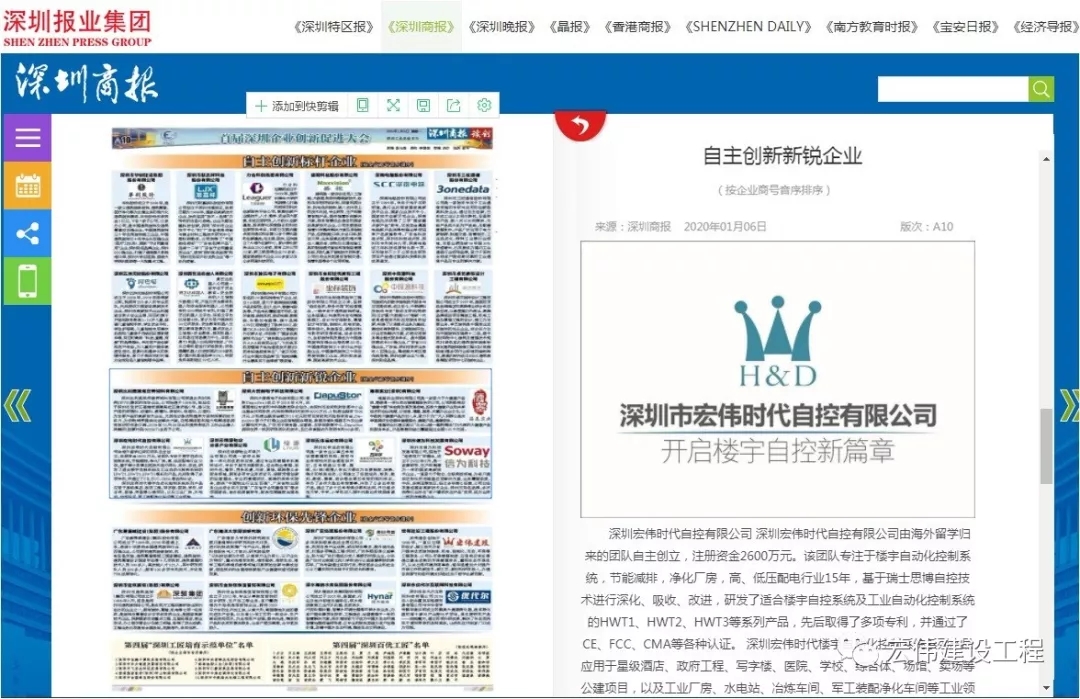Screen dimensions: 1080x699
Task: Open 《经济导报》 tab
Action: click(1046, 27)
